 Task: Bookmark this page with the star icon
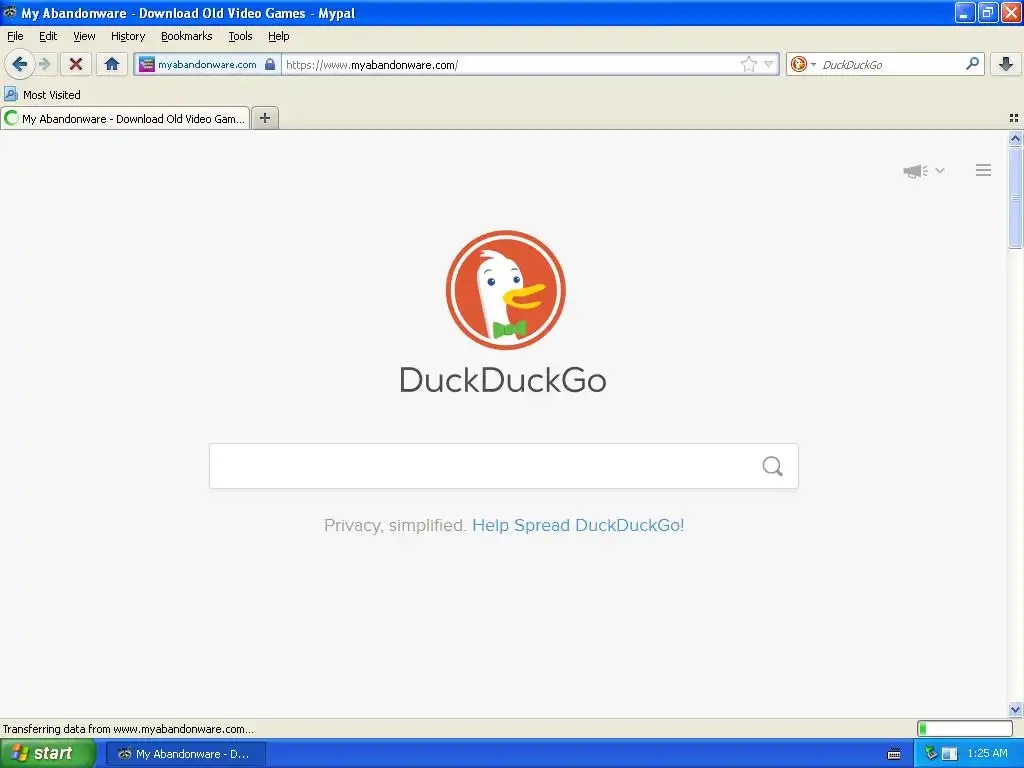point(748,64)
